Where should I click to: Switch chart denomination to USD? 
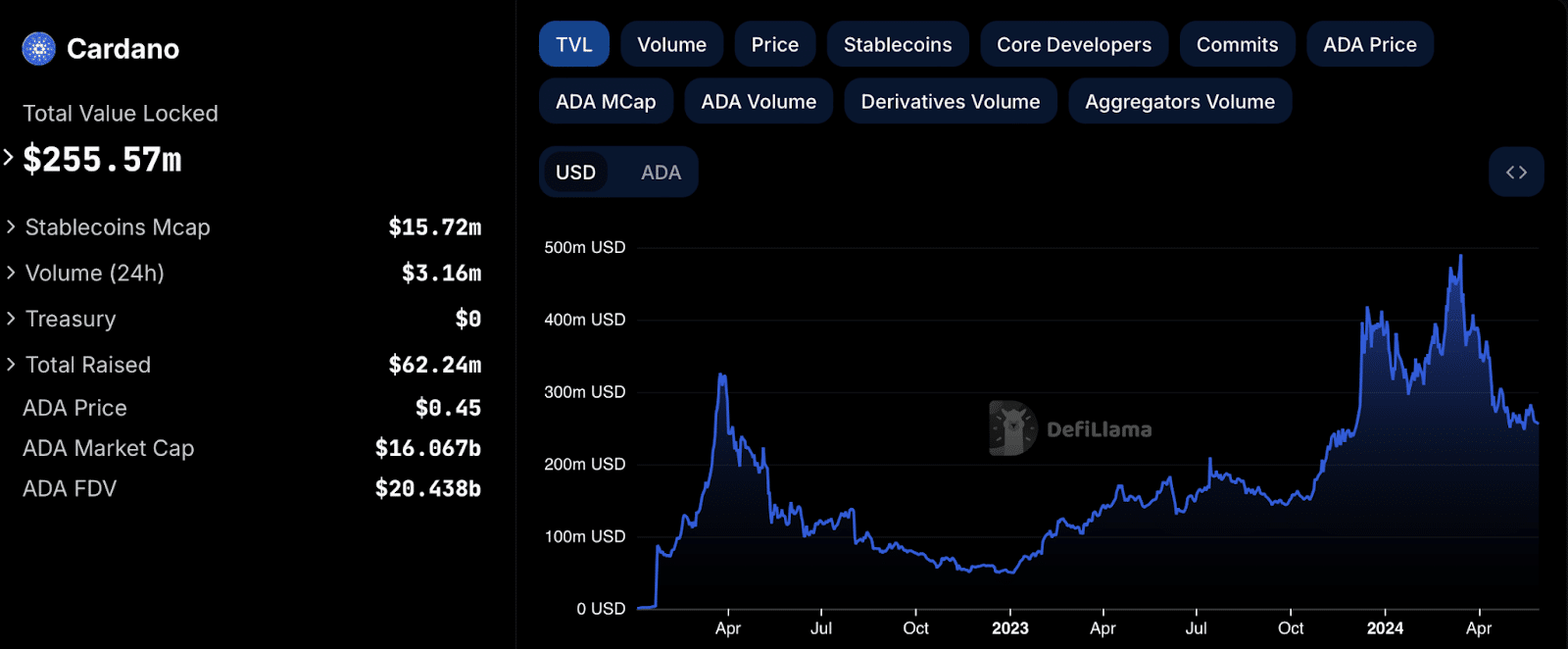tap(575, 173)
